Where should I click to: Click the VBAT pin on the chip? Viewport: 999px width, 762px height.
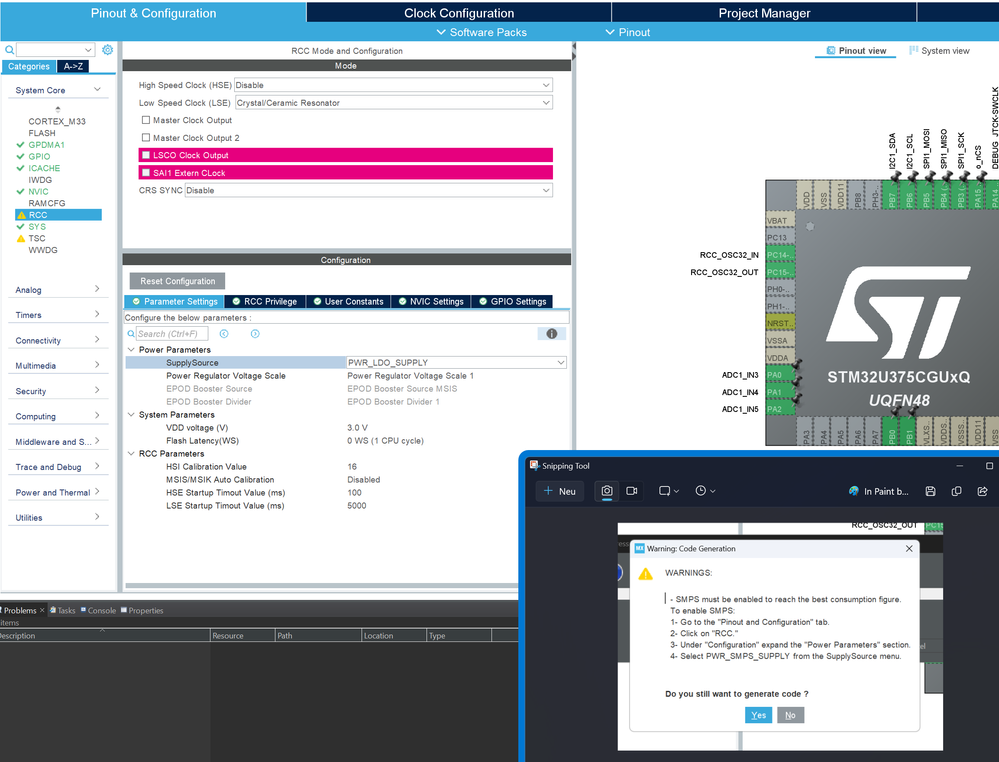coord(780,220)
